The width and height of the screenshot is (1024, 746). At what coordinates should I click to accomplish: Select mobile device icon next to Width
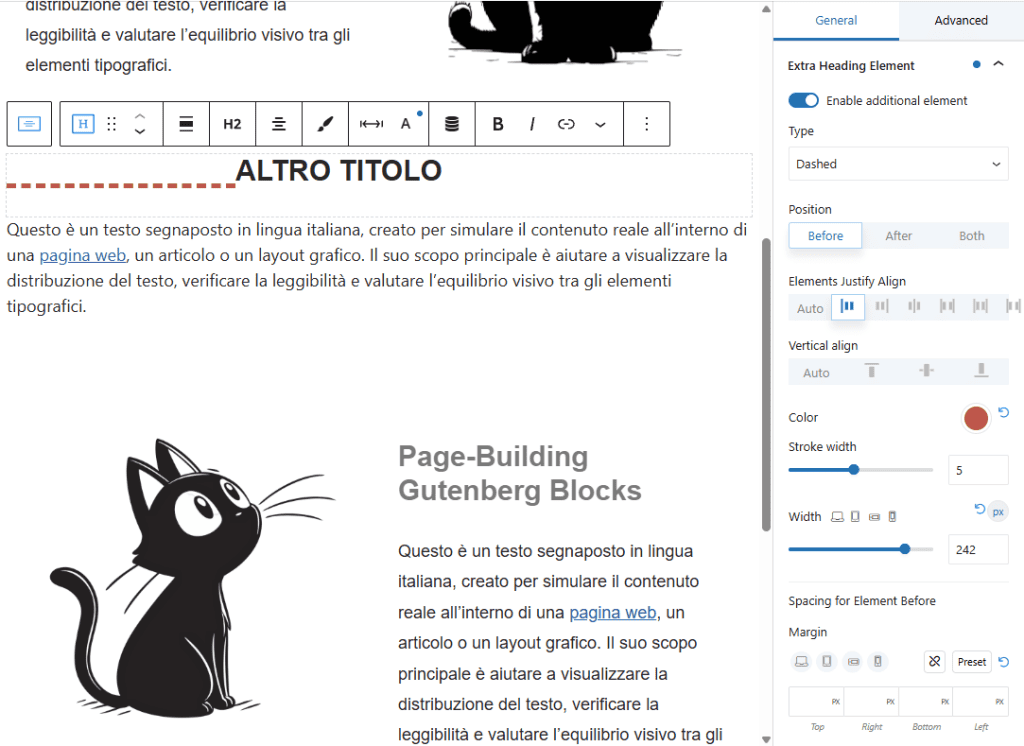[x=892, y=517]
